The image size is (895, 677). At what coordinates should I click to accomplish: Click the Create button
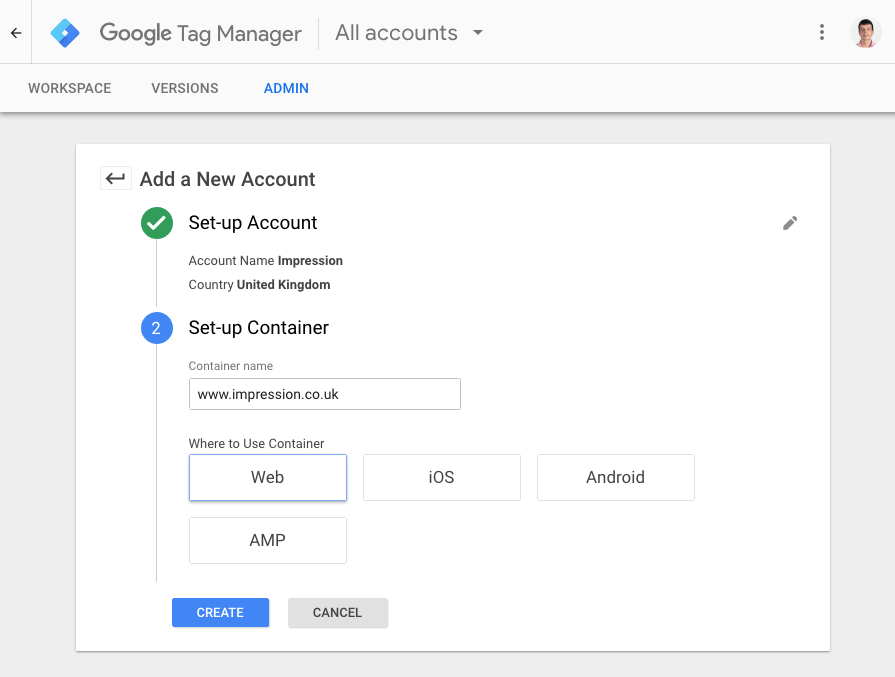point(220,612)
